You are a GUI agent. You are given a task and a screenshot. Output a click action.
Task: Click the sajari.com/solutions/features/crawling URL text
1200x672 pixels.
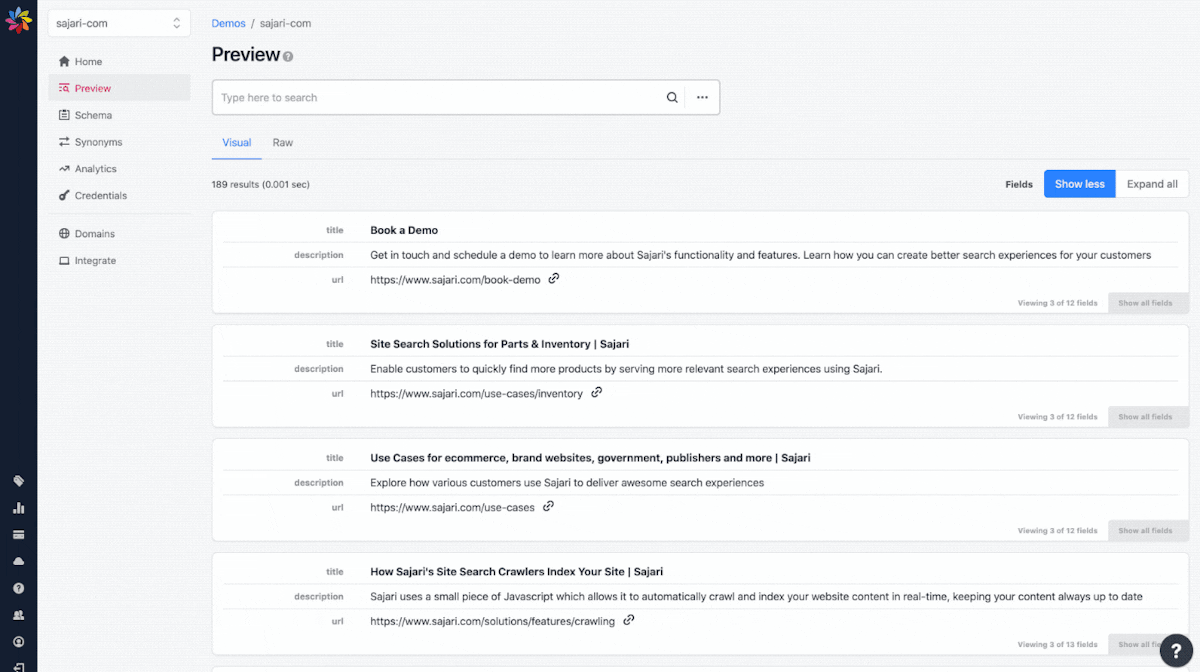coord(492,621)
